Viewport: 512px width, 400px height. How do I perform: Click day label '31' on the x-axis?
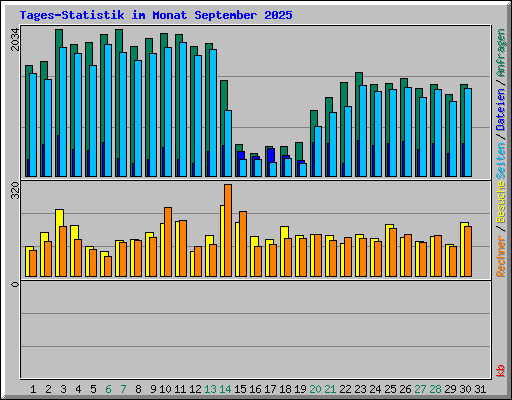480,389
